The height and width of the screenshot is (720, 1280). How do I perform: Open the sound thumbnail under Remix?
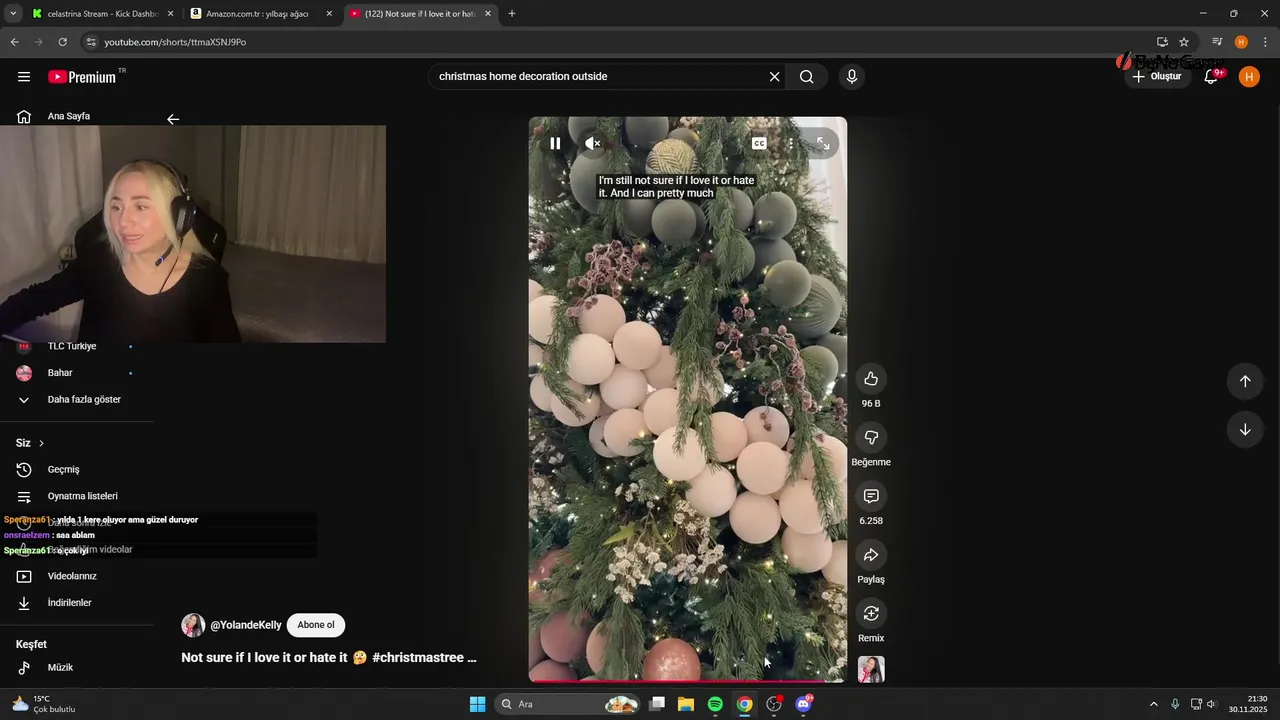[x=871, y=669]
